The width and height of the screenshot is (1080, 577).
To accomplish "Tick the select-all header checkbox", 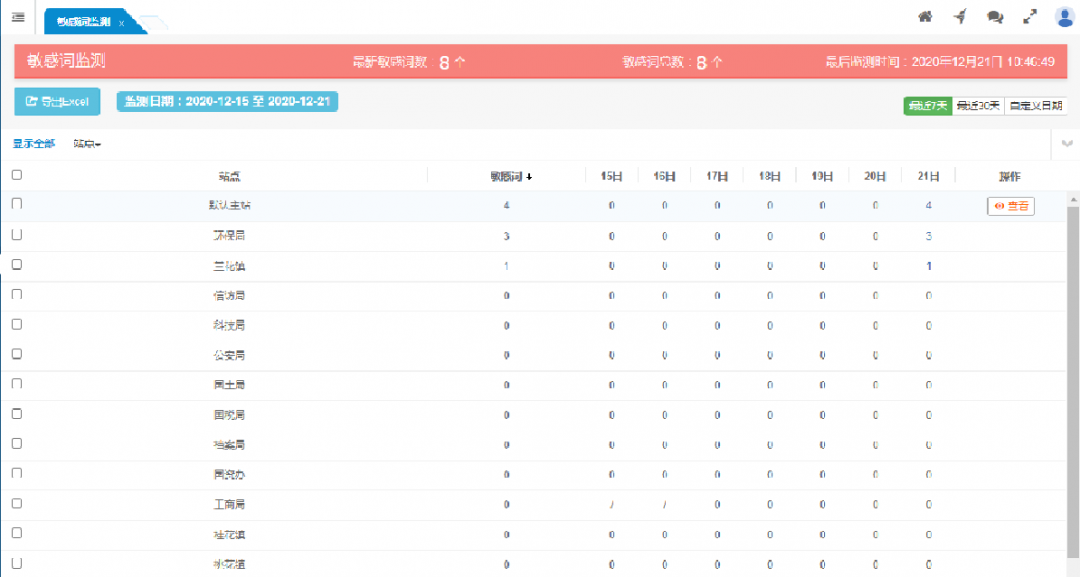I will (x=16, y=175).
